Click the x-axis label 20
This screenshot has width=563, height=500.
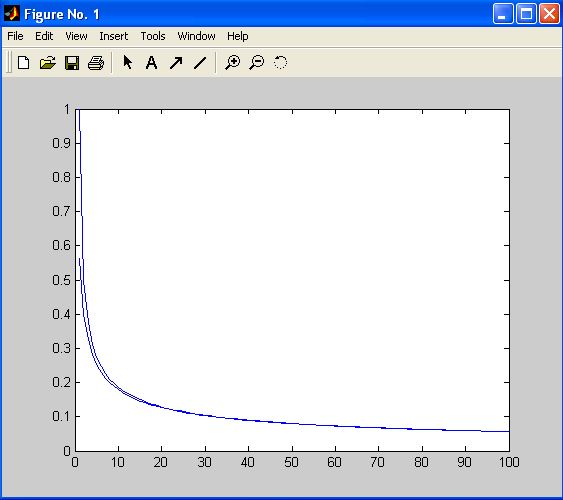coord(160,462)
